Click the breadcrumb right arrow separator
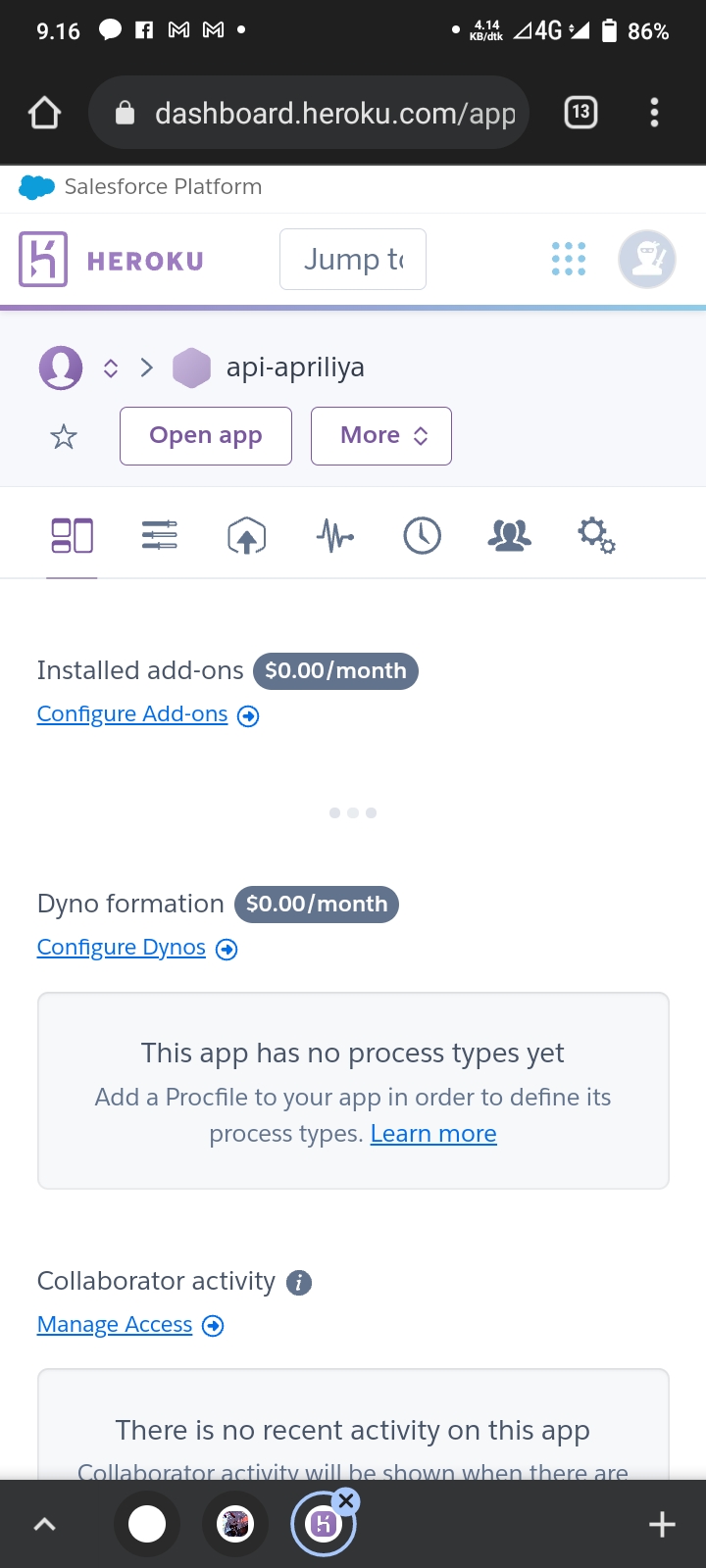 147,368
